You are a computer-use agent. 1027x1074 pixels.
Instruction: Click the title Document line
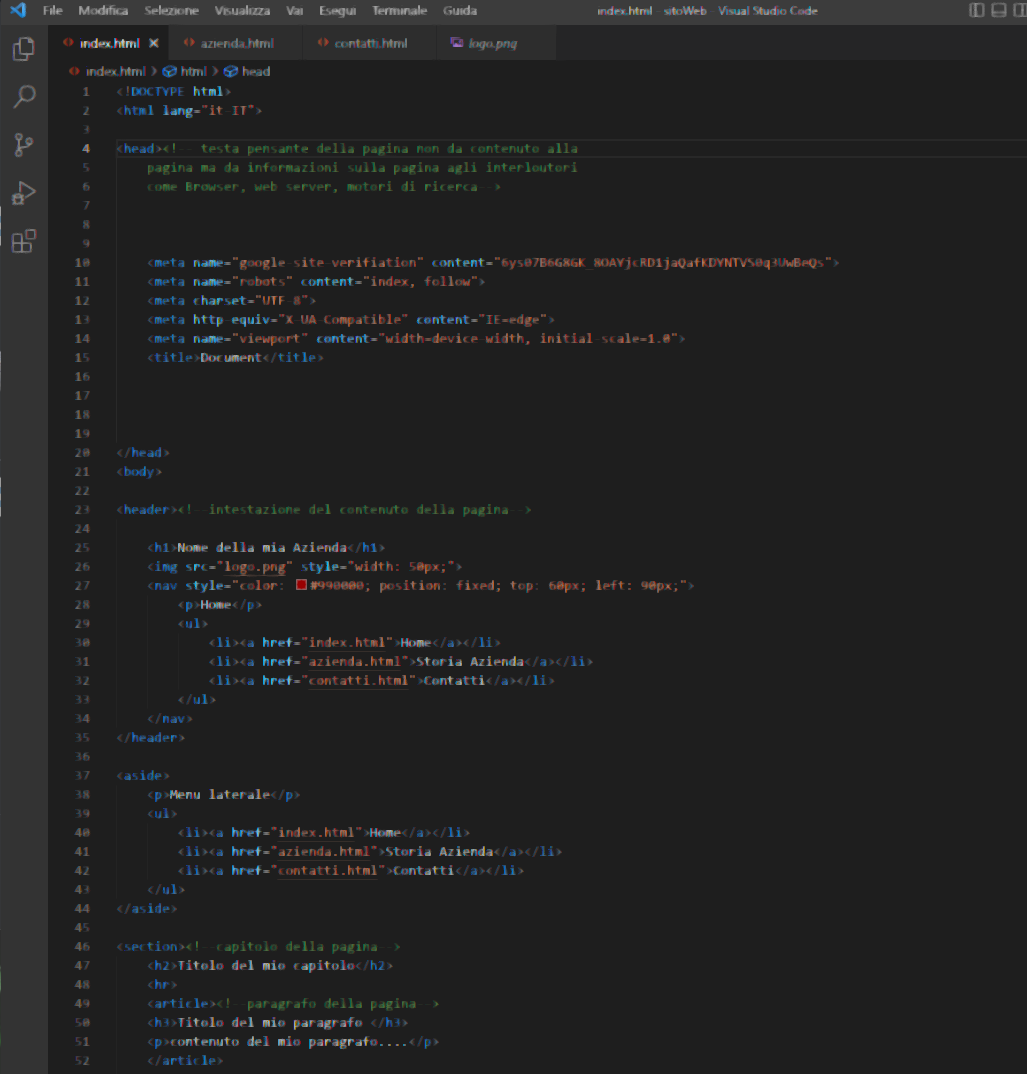click(x=235, y=358)
